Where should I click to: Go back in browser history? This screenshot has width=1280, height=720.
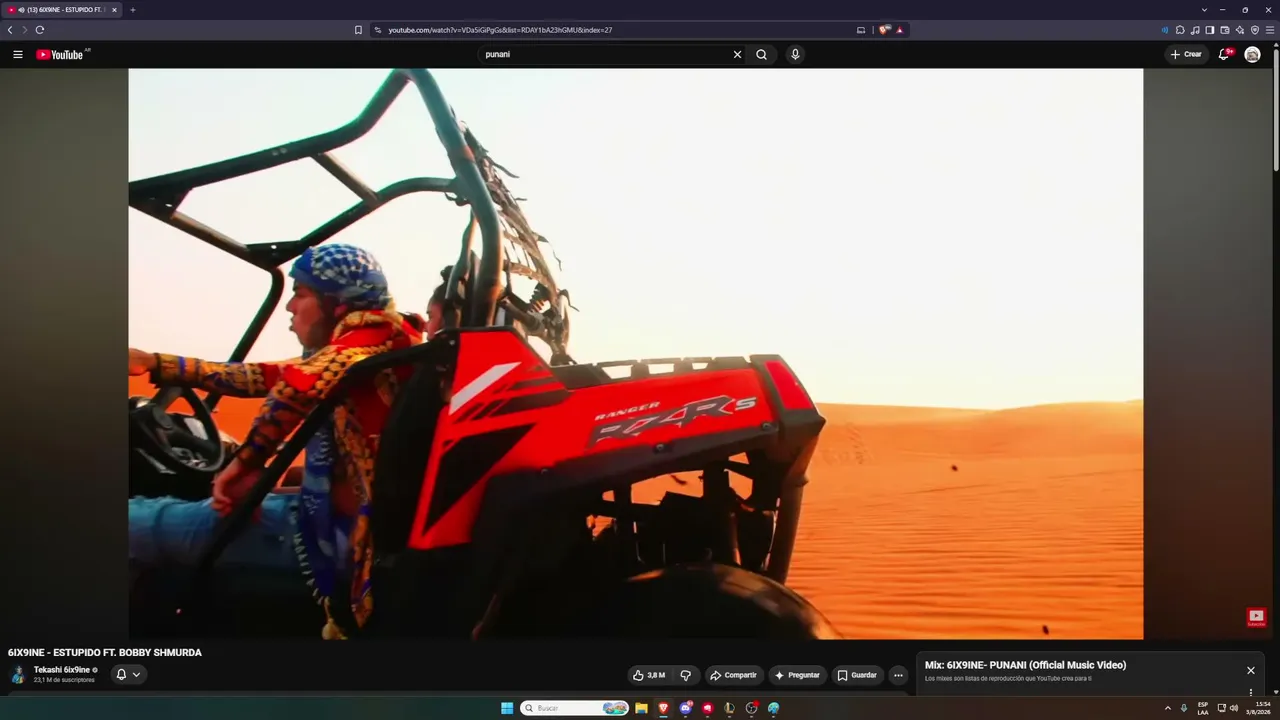click(10, 30)
